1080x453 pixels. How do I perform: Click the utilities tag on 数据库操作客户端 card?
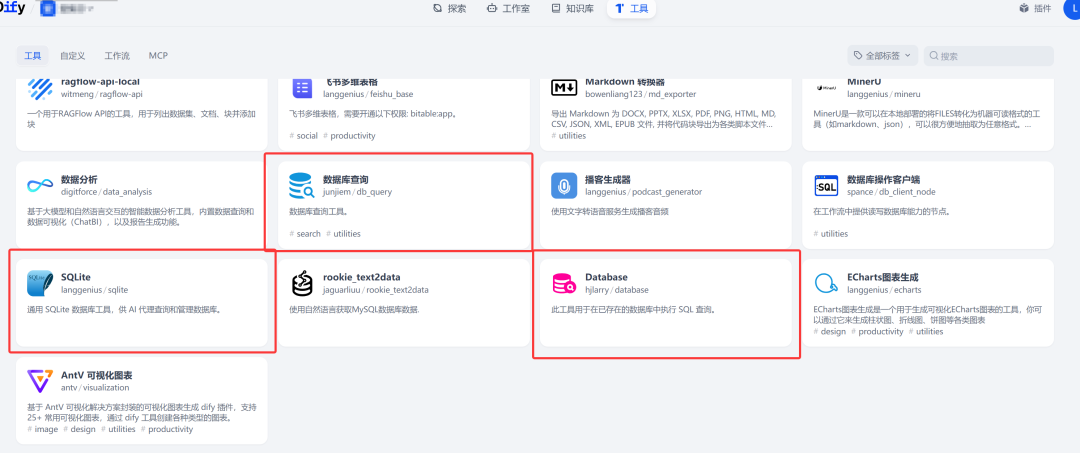pyautogui.click(x=831, y=234)
